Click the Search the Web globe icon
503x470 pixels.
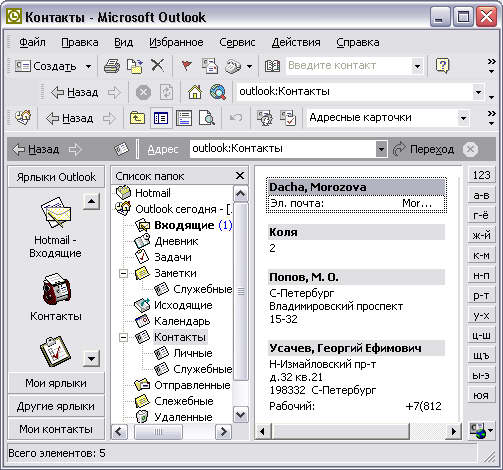click(218, 92)
